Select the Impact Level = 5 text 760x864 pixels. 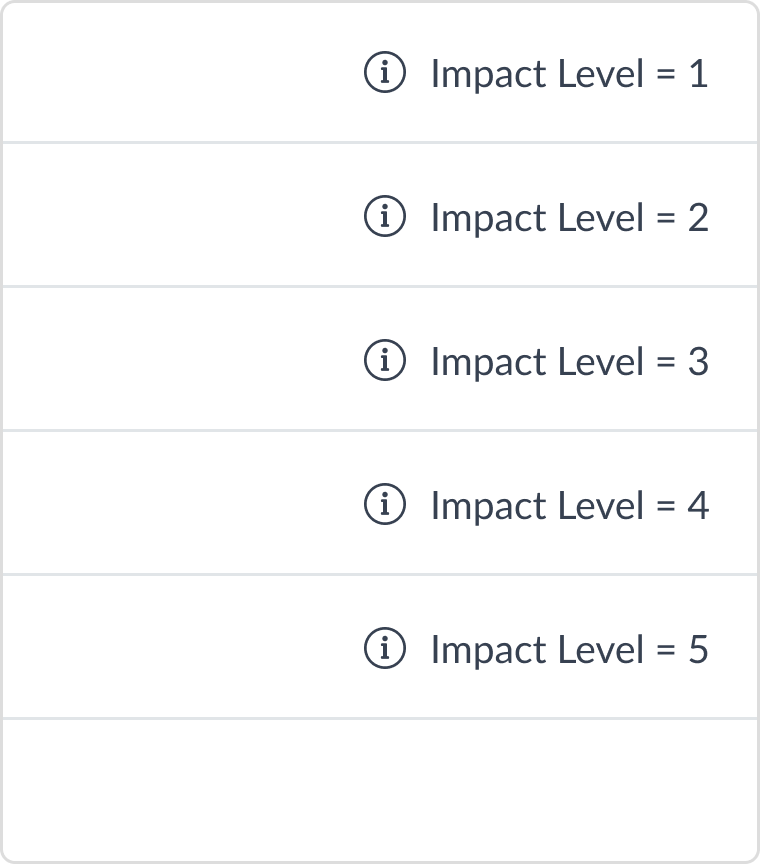pyautogui.click(x=568, y=650)
